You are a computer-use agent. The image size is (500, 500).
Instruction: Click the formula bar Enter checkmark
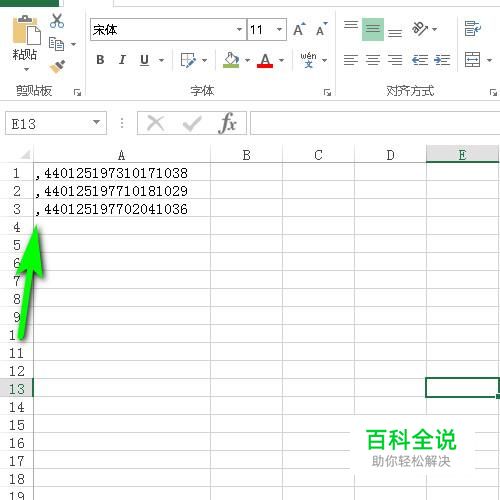tap(192, 123)
